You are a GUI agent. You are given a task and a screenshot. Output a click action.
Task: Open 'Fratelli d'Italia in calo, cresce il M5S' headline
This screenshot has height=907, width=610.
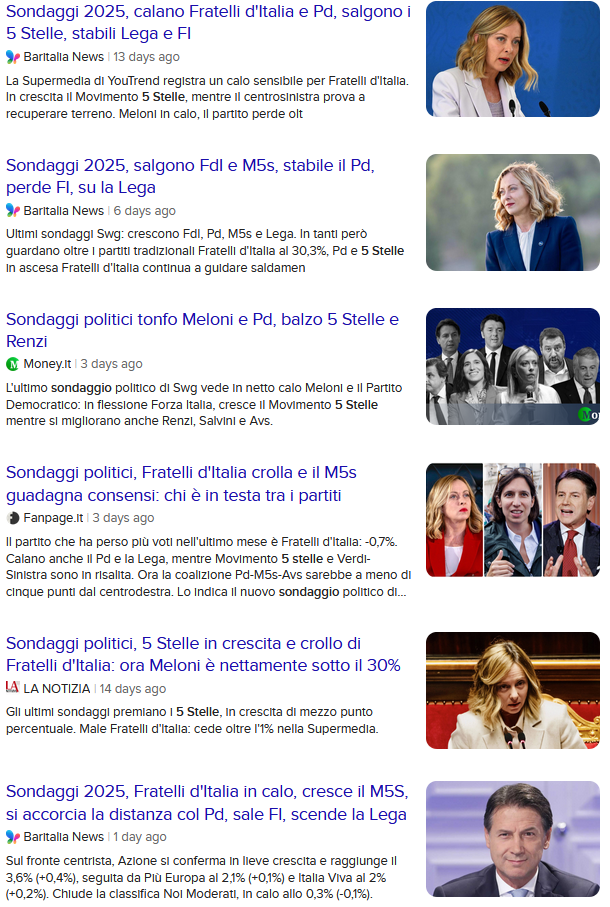(x=207, y=803)
